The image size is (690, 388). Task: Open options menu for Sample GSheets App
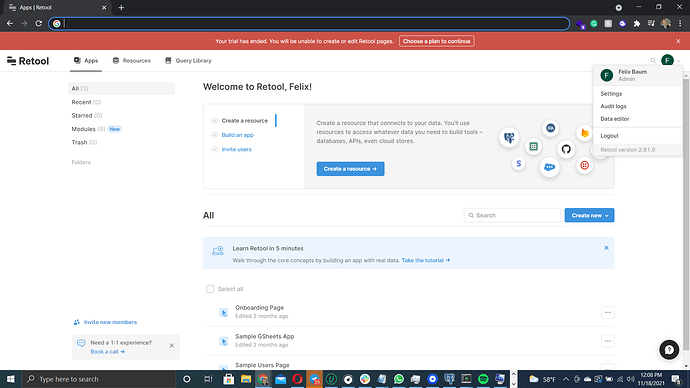coord(607,341)
